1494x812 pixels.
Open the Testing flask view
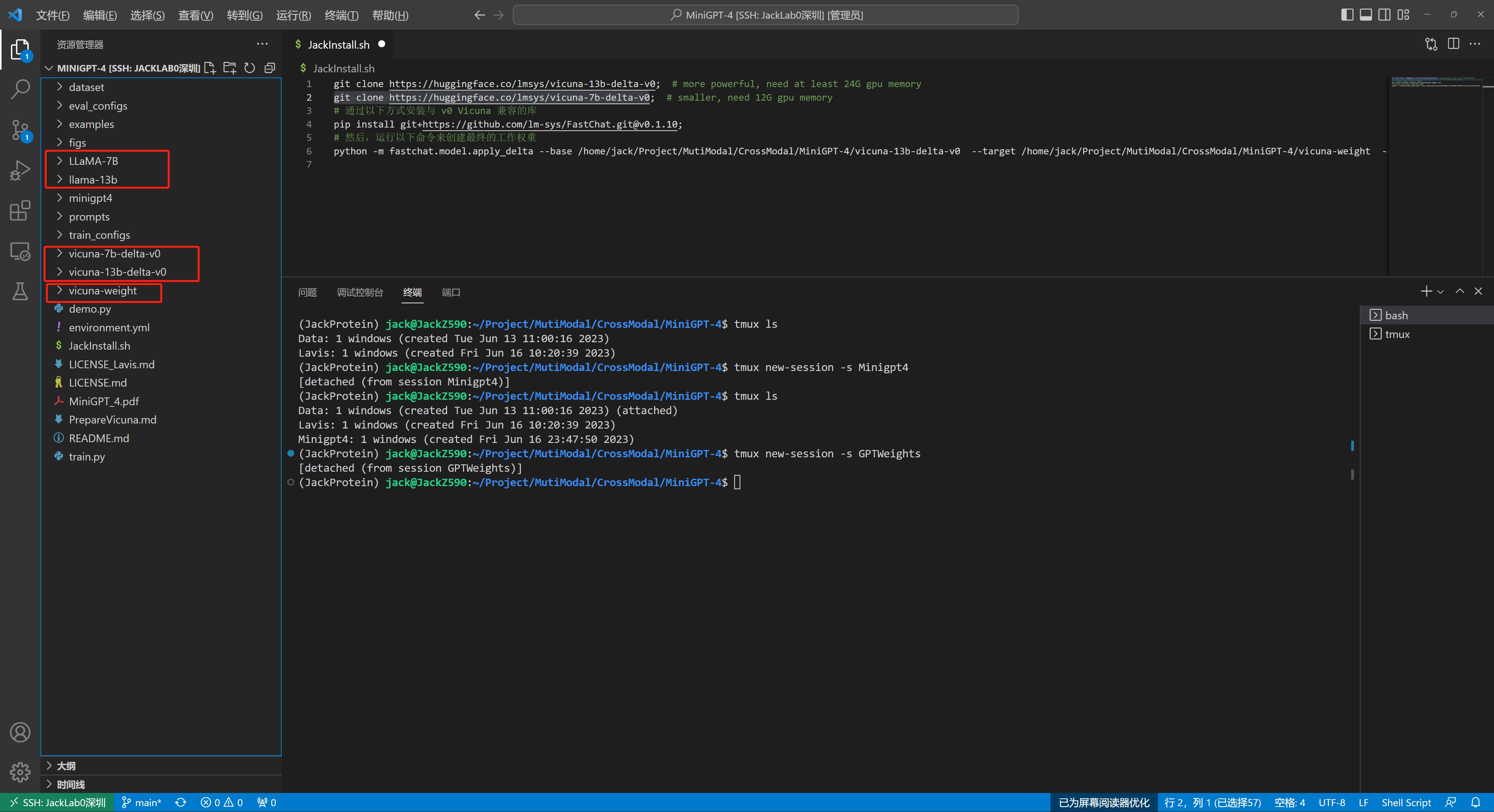20,292
